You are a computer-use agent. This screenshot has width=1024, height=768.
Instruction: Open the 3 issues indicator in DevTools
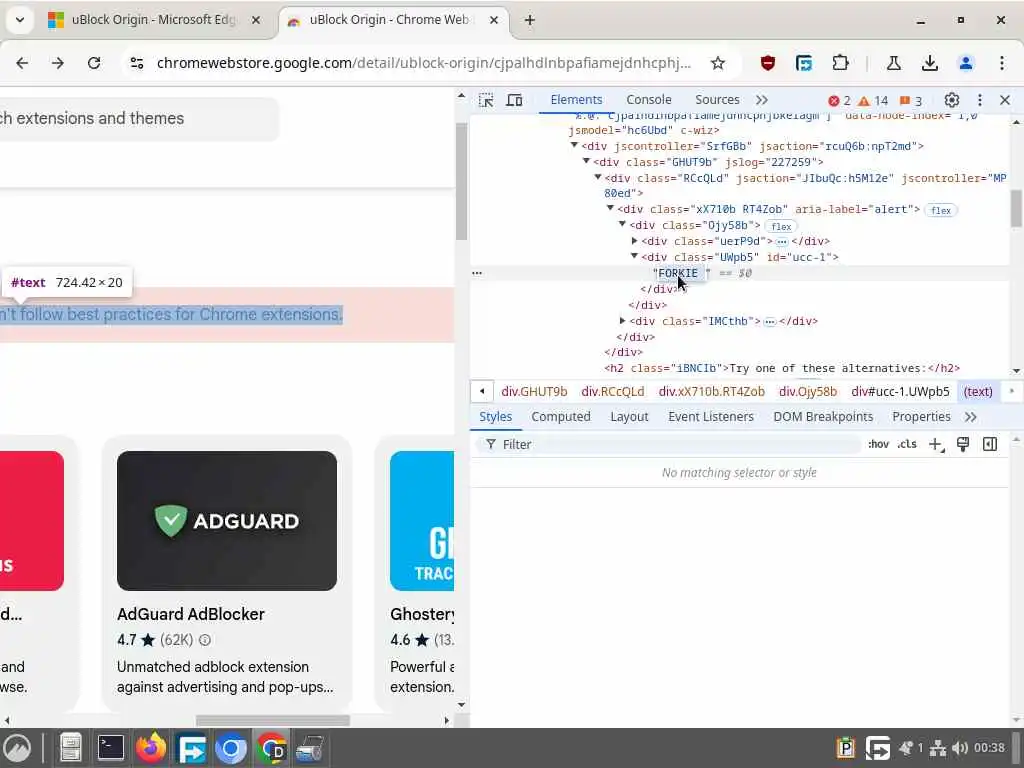[911, 101]
